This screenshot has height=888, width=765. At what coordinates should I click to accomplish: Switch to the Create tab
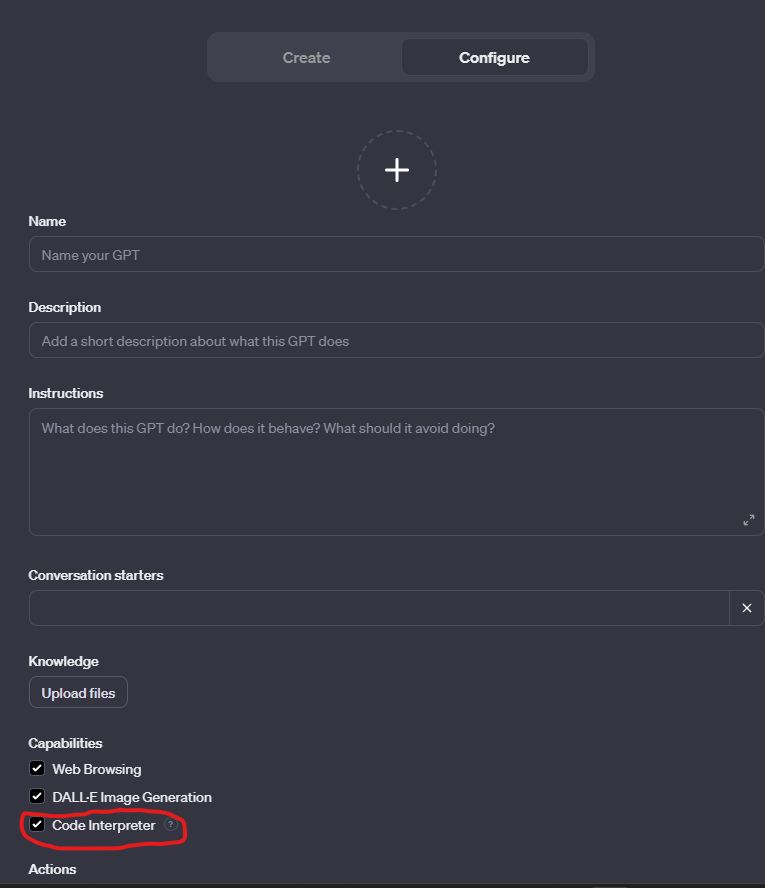[x=306, y=57]
